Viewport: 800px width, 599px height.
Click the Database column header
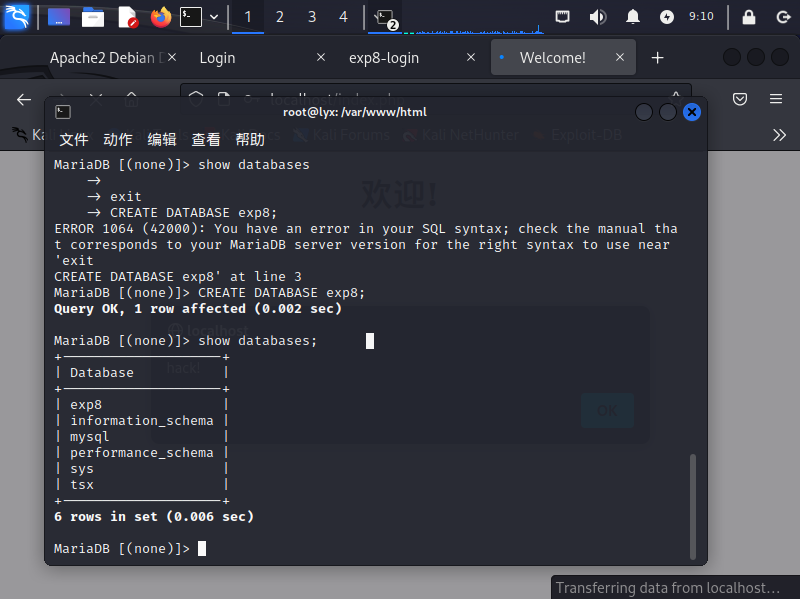102,372
